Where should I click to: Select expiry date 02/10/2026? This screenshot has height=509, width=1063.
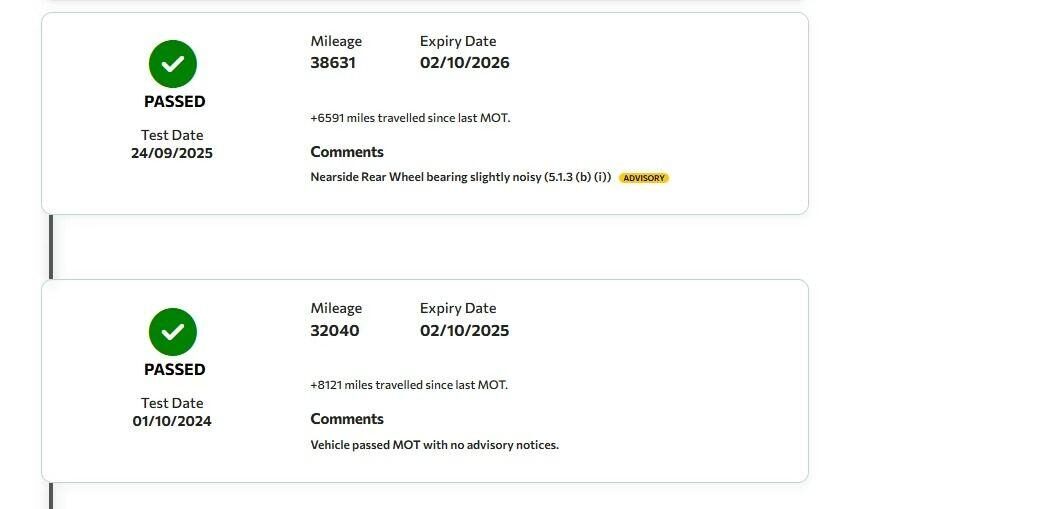click(464, 63)
